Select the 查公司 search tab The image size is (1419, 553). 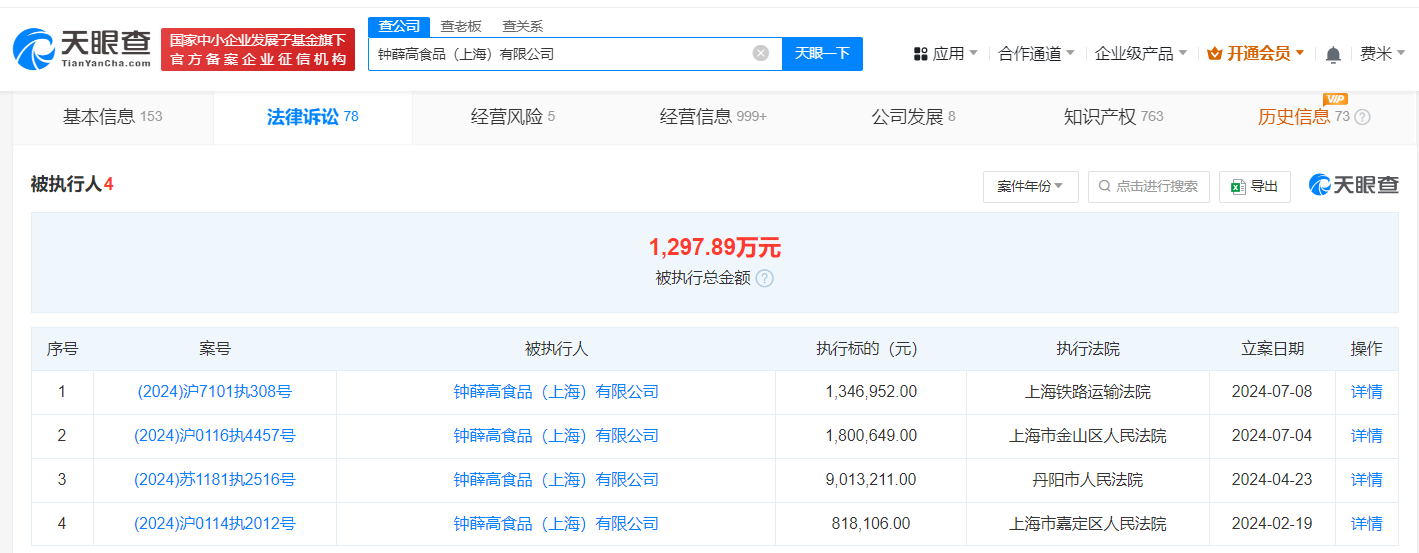tap(399, 26)
